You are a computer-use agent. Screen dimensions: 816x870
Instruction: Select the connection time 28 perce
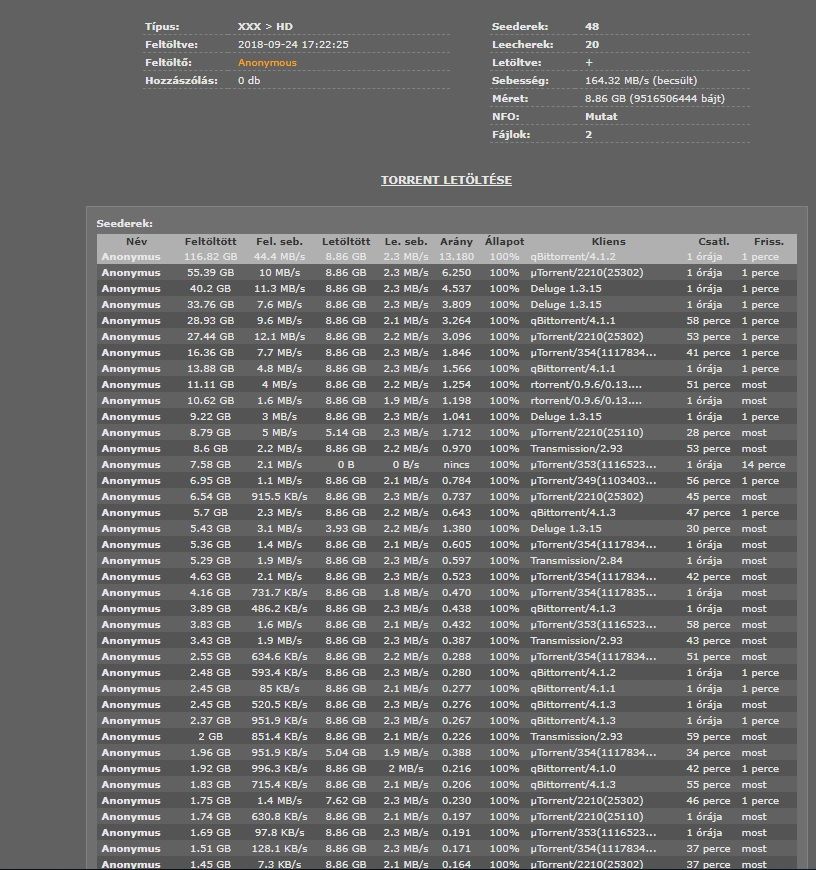click(708, 433)
